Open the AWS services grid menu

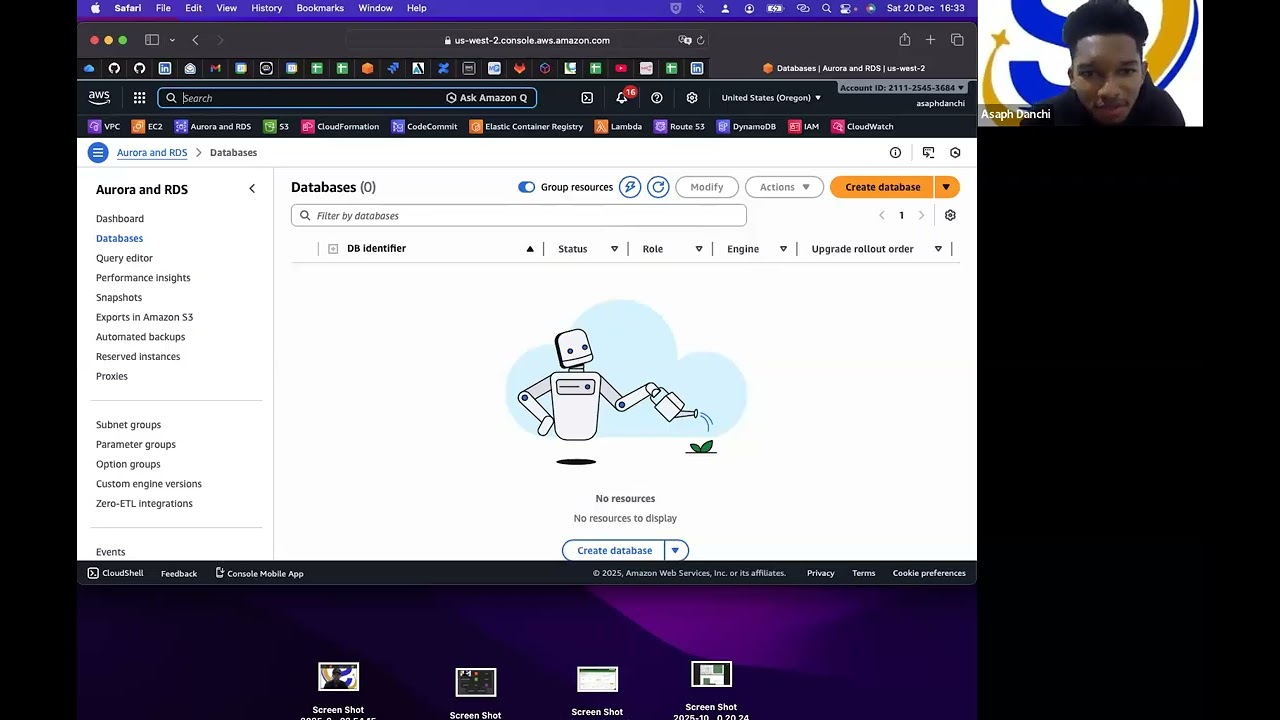pos(139,98)
